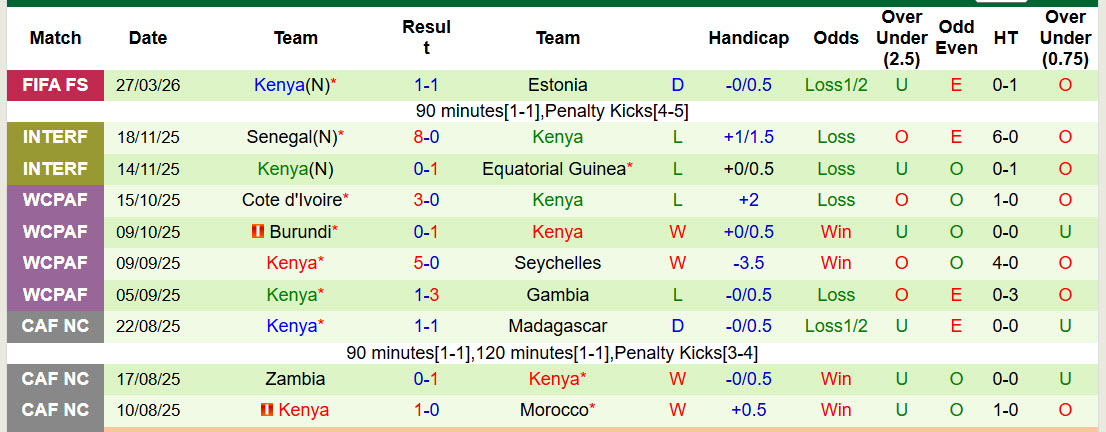Click the 5-0 score against Seychelles
The image size is (1106, 432).
coord(426,263)
